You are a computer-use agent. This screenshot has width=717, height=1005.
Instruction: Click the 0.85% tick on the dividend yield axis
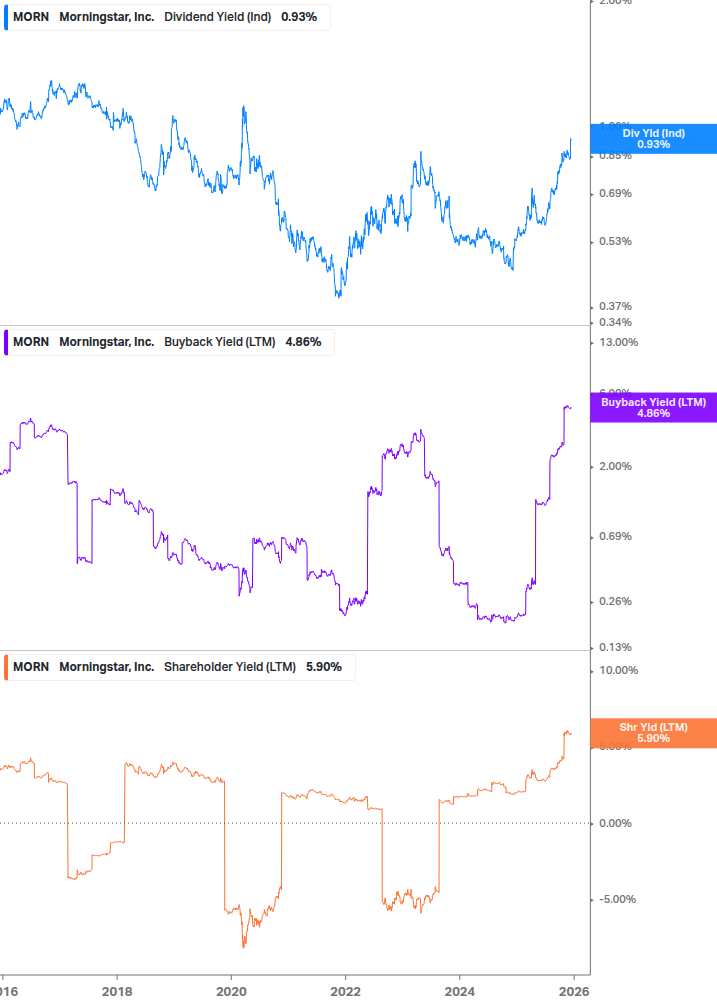coord(615,156)
